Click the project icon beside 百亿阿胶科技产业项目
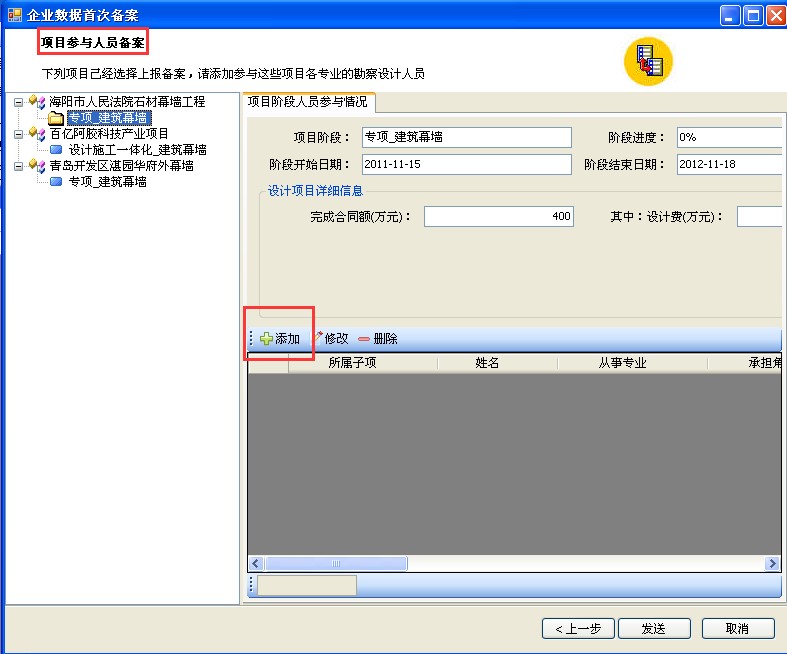 [37, 134]
